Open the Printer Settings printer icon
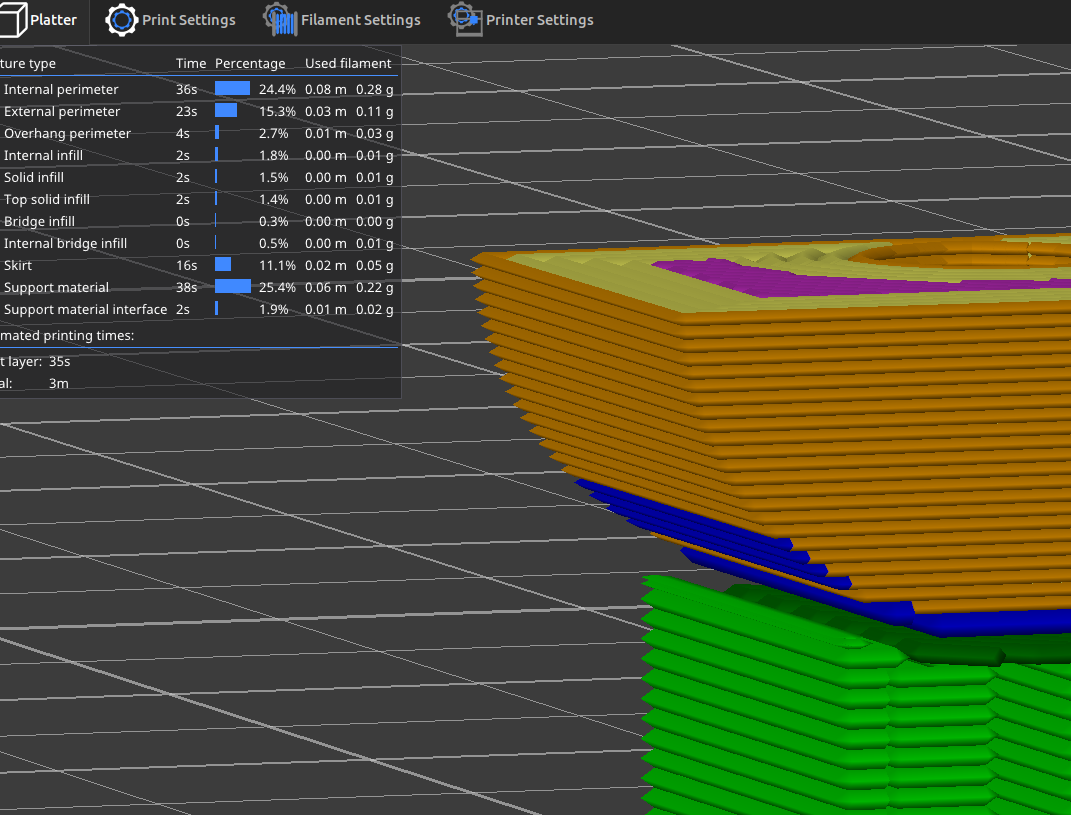The height and width of the screenshot is (815, 1071). pos(465,19)
